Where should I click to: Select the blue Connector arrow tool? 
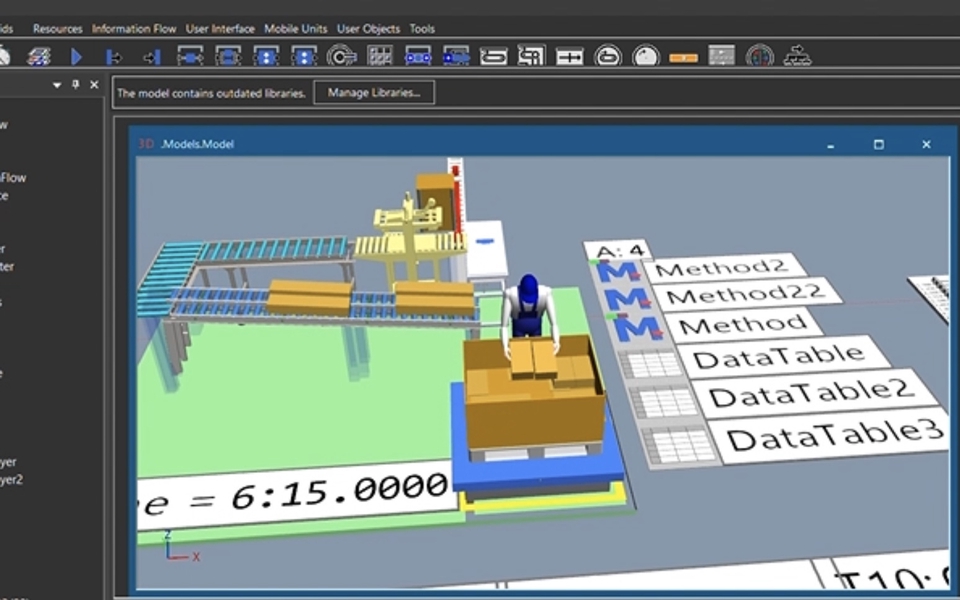coord(76,57)
